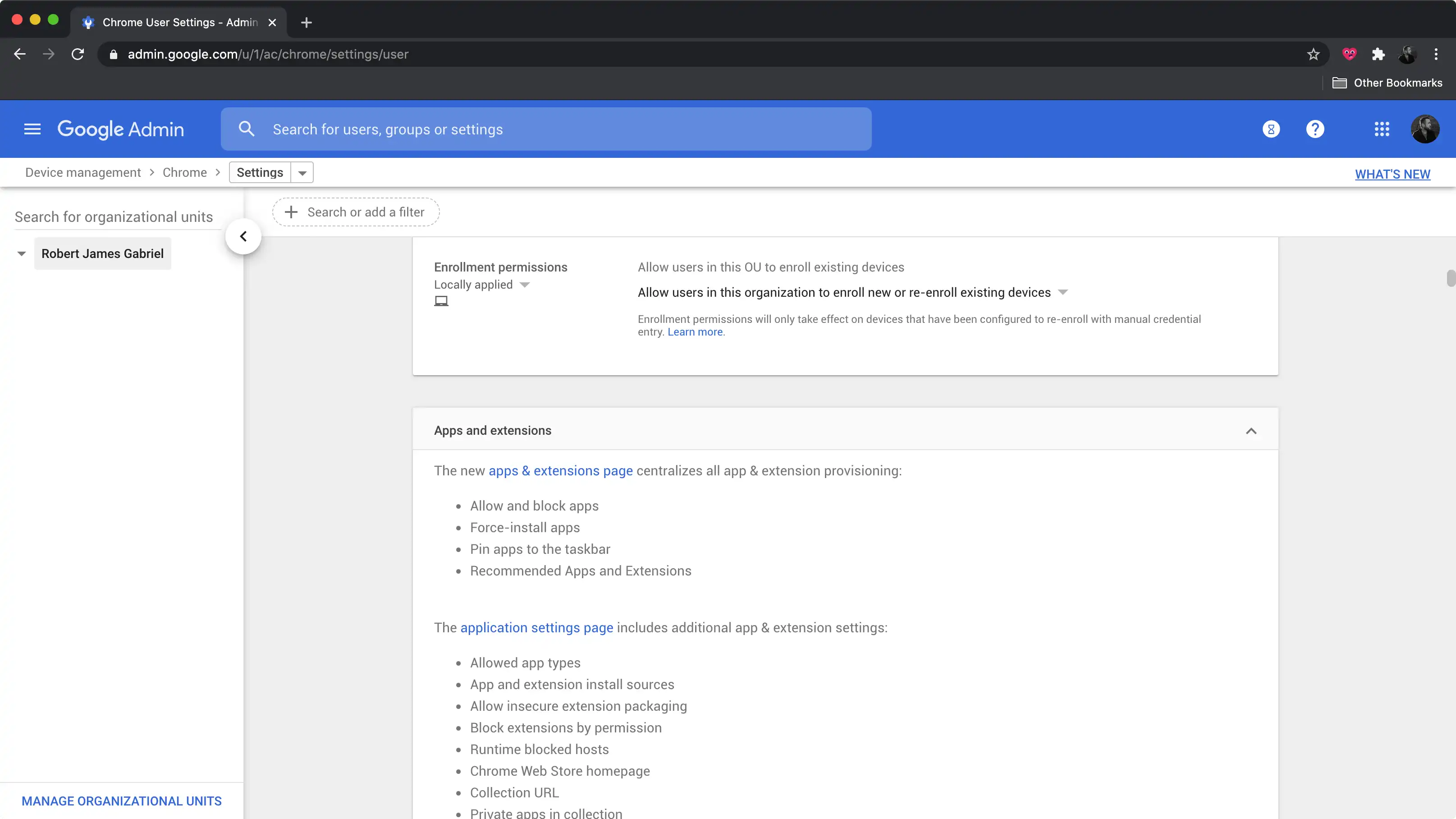The image size is (1456, 819).
Task: Open the WHAT'S NEW link
Action: click(1393, 174)
